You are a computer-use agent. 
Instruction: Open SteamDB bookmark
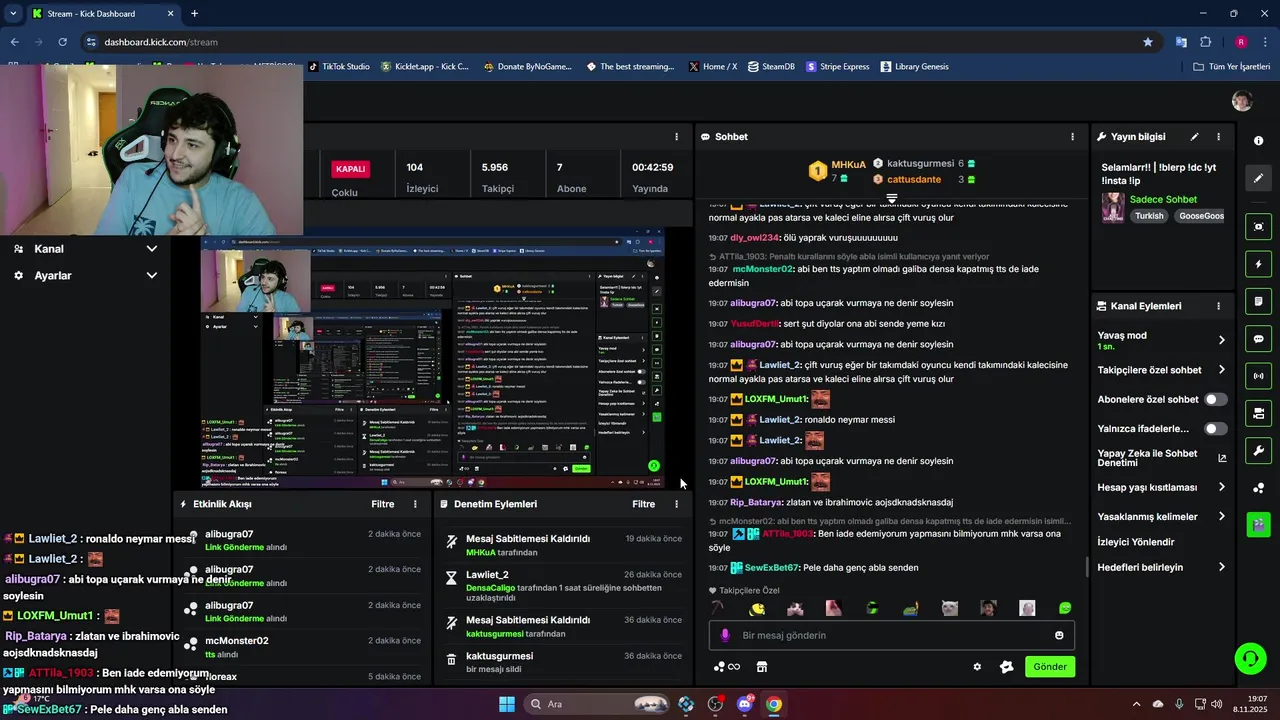coord(771,67)
